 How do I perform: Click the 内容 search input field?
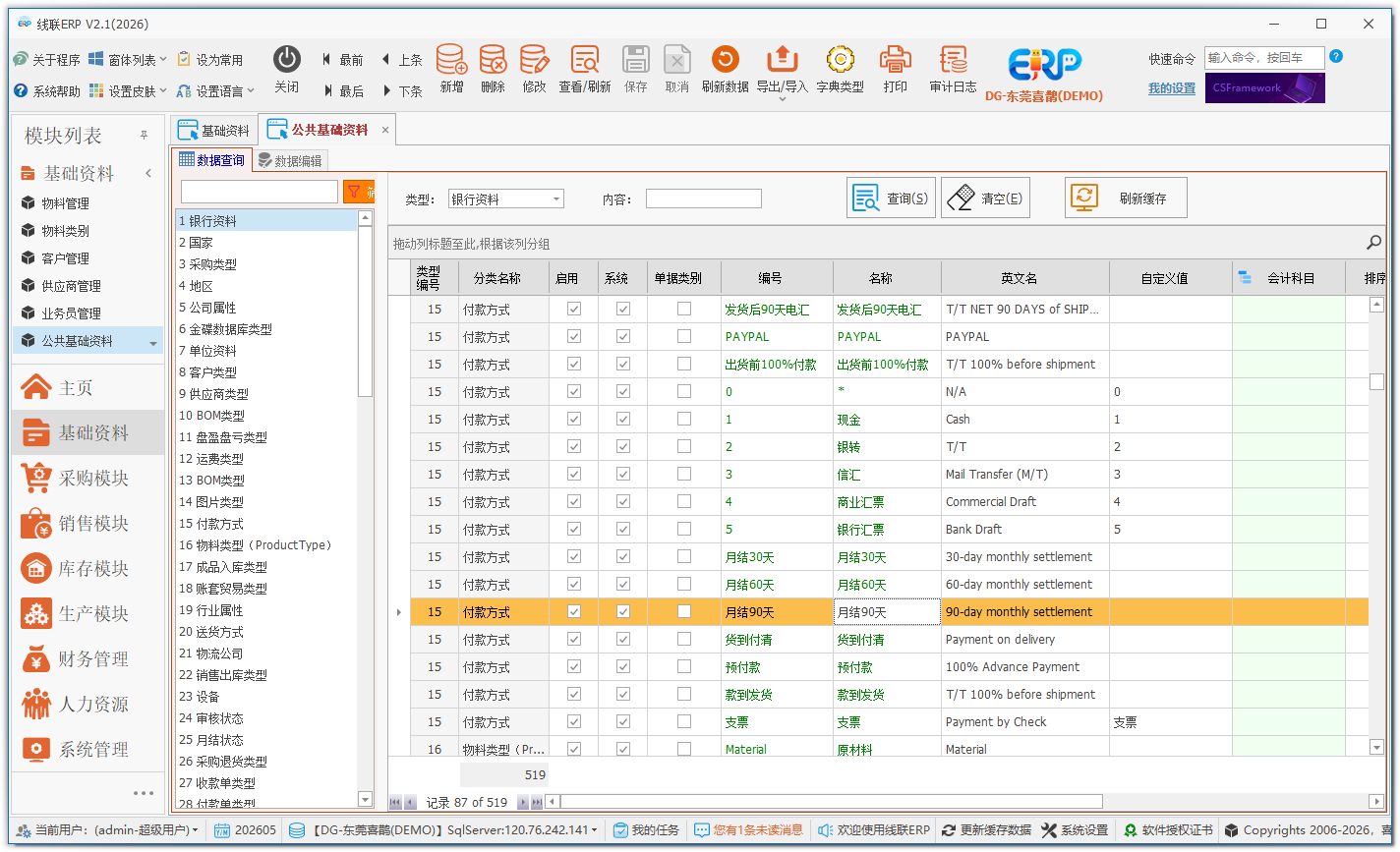point(703,199)
